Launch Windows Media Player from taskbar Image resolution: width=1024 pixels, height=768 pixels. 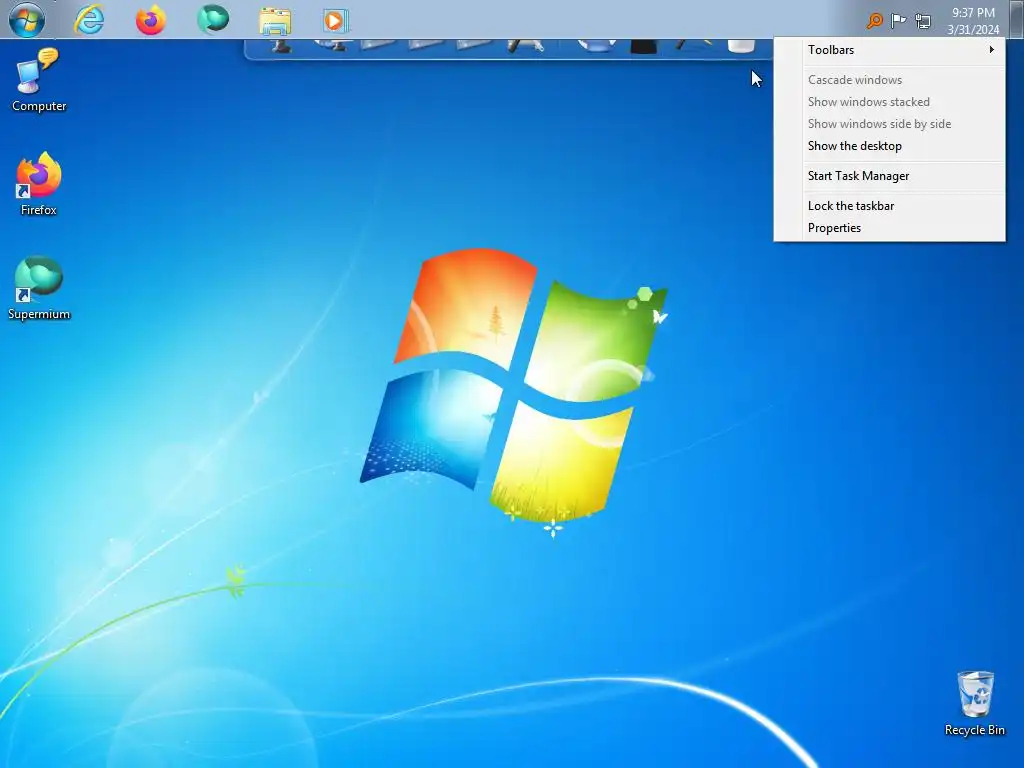(336, 21)
